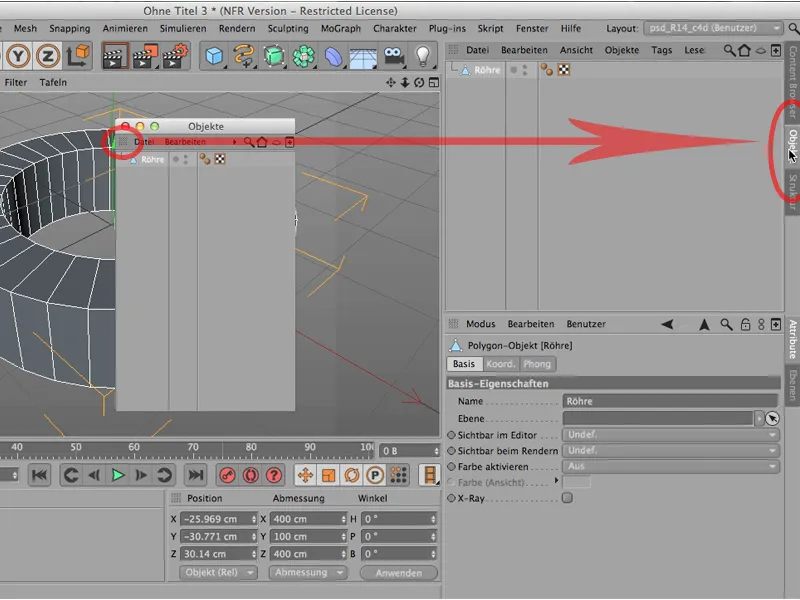Viewport: 800px width, 600px height.
Task: Click new panel plus icon in Object manager
Action: pos(776,51)
